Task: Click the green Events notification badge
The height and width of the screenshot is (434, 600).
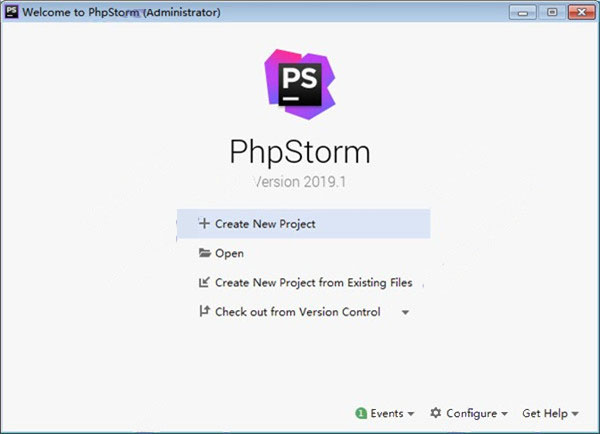Action: coord(361,413)
